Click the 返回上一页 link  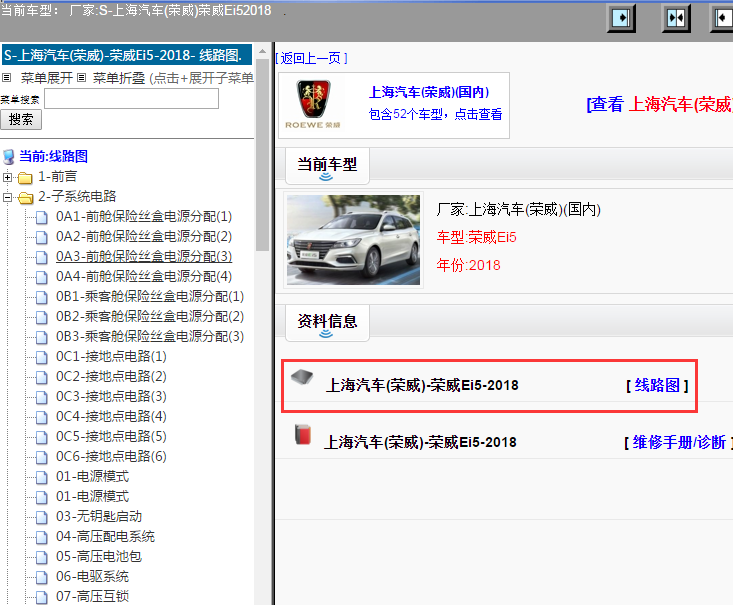(x=311, y=58)
